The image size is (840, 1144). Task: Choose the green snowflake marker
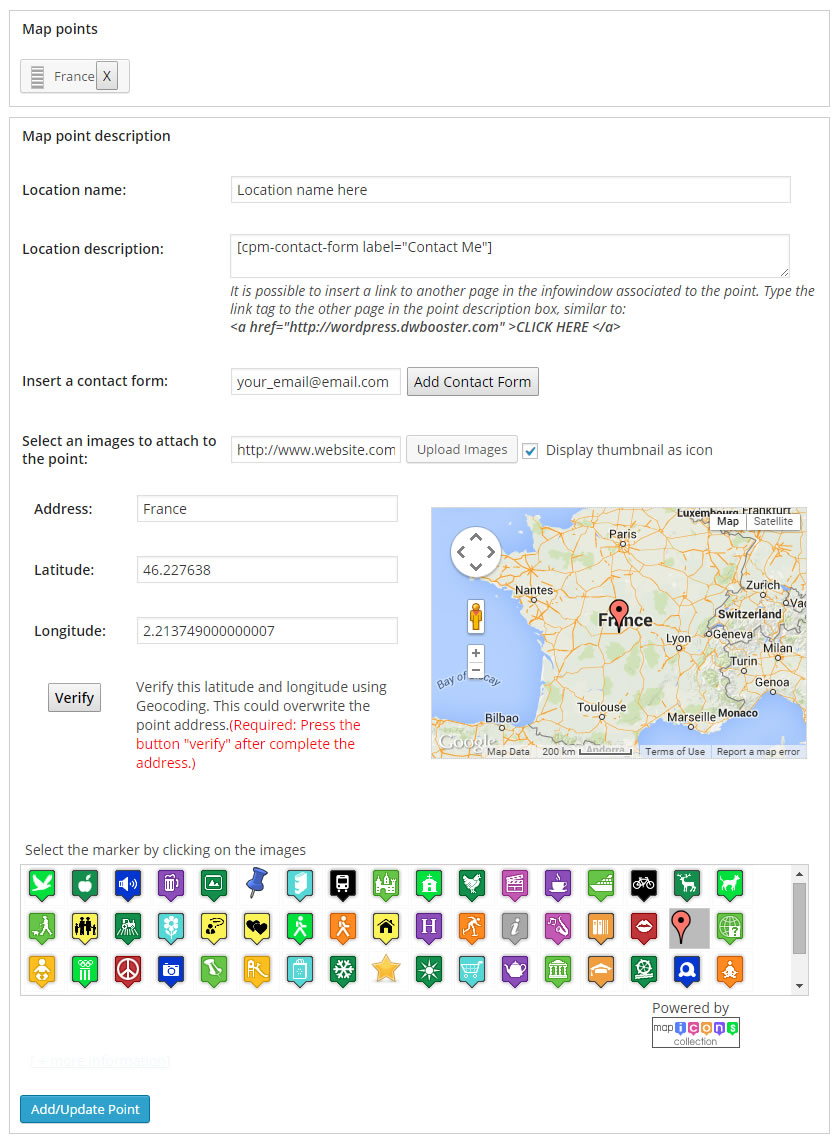tap(343, 968)
